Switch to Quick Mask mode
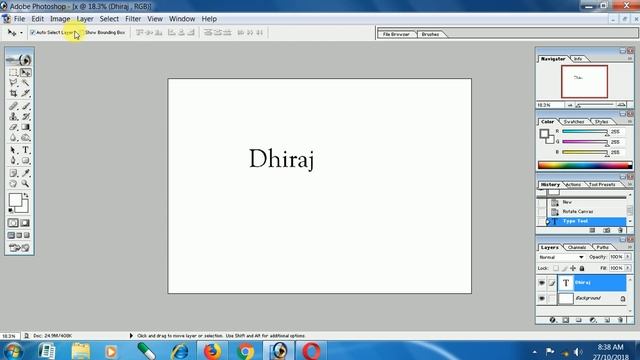 tap(25, 223)
